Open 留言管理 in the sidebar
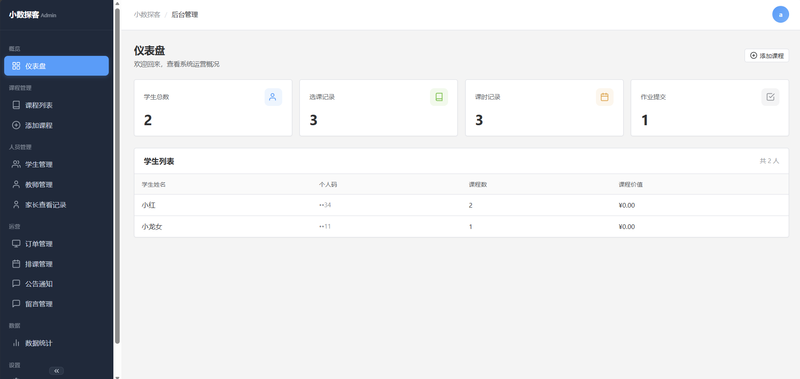This screenshot has height=379, width=800. click(56, 304)
